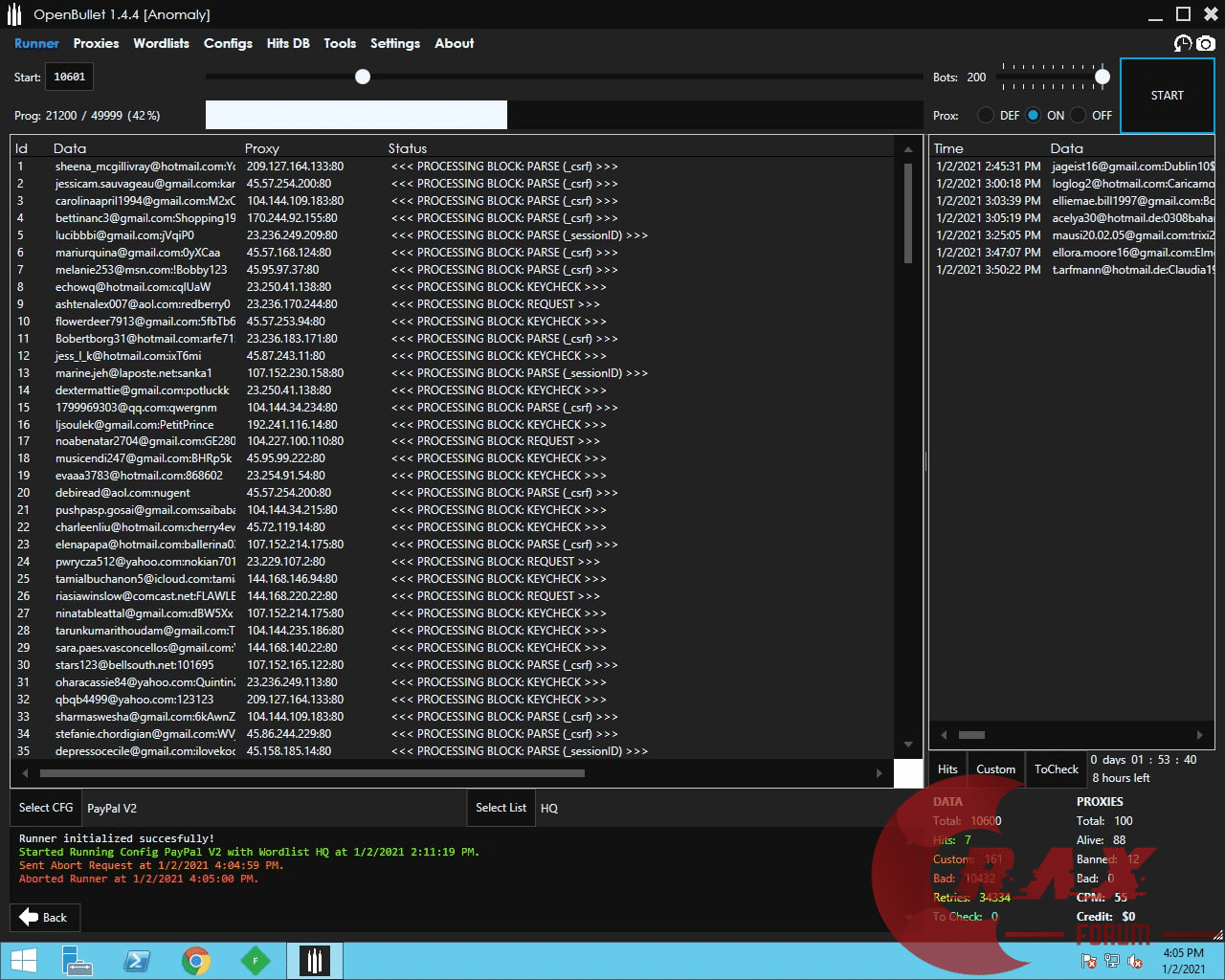Viewport: 1225px width, 980px height.
Task: Click the data list scroll down arrow
Action: 907,745
